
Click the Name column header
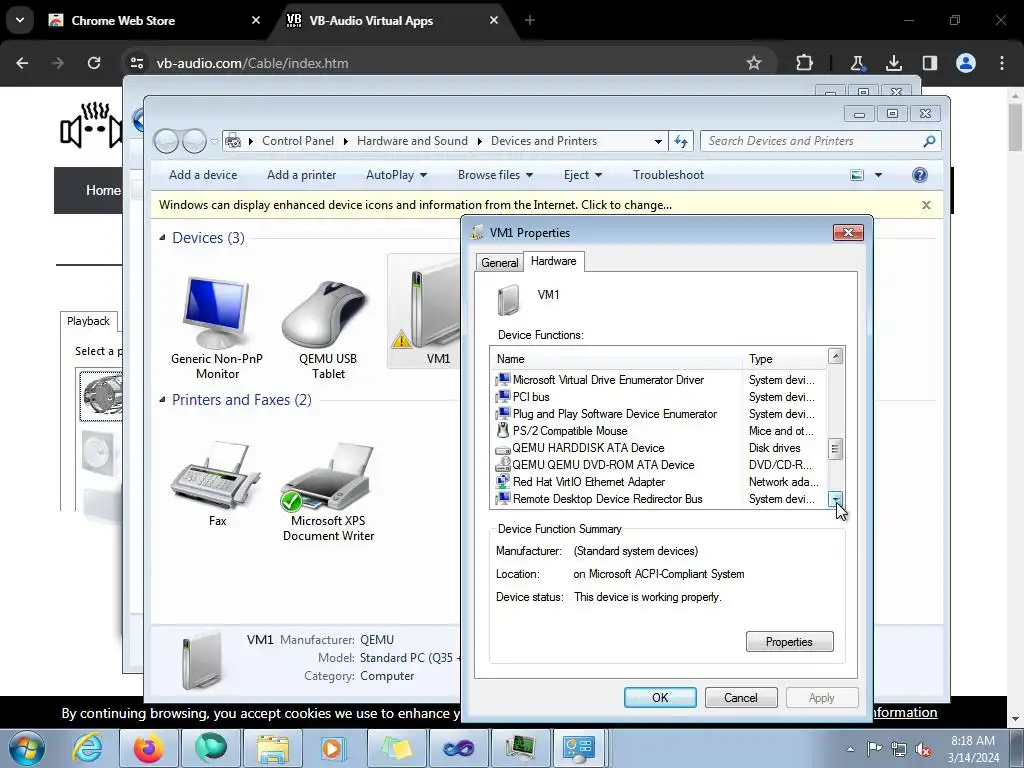pyautogui.click(x=617, y=359)
